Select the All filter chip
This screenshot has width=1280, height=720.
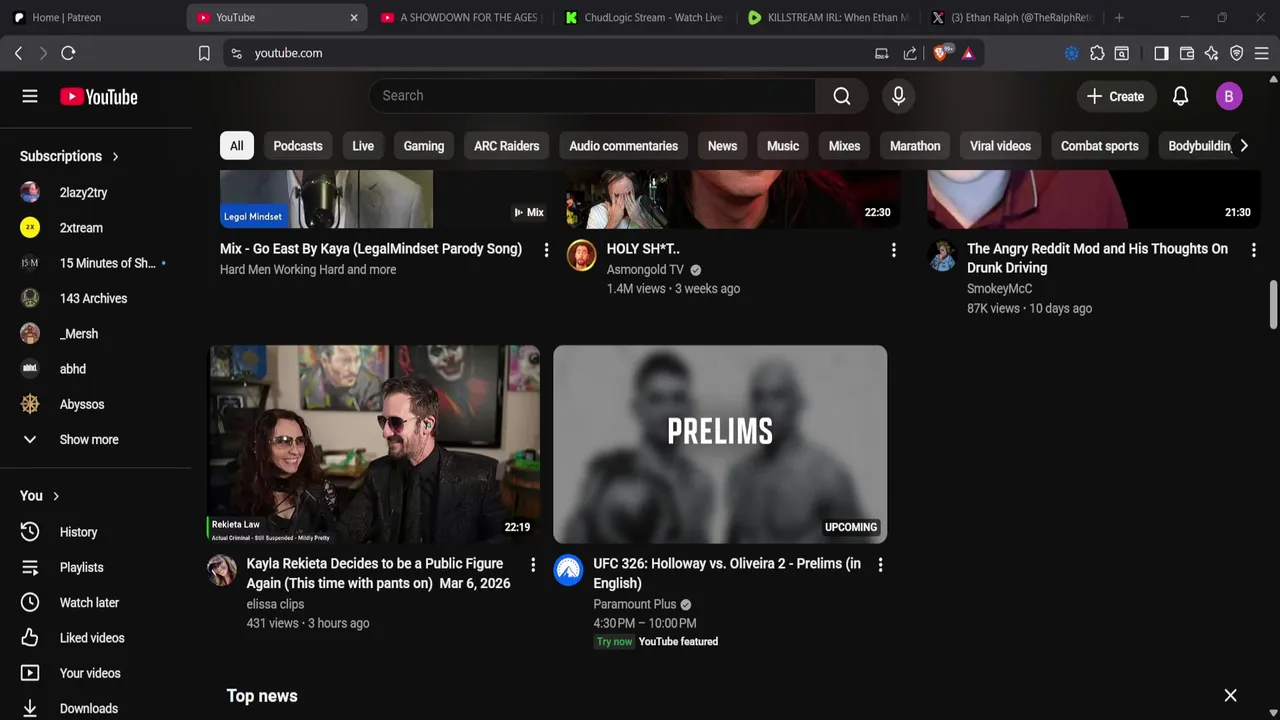point(236,146)
